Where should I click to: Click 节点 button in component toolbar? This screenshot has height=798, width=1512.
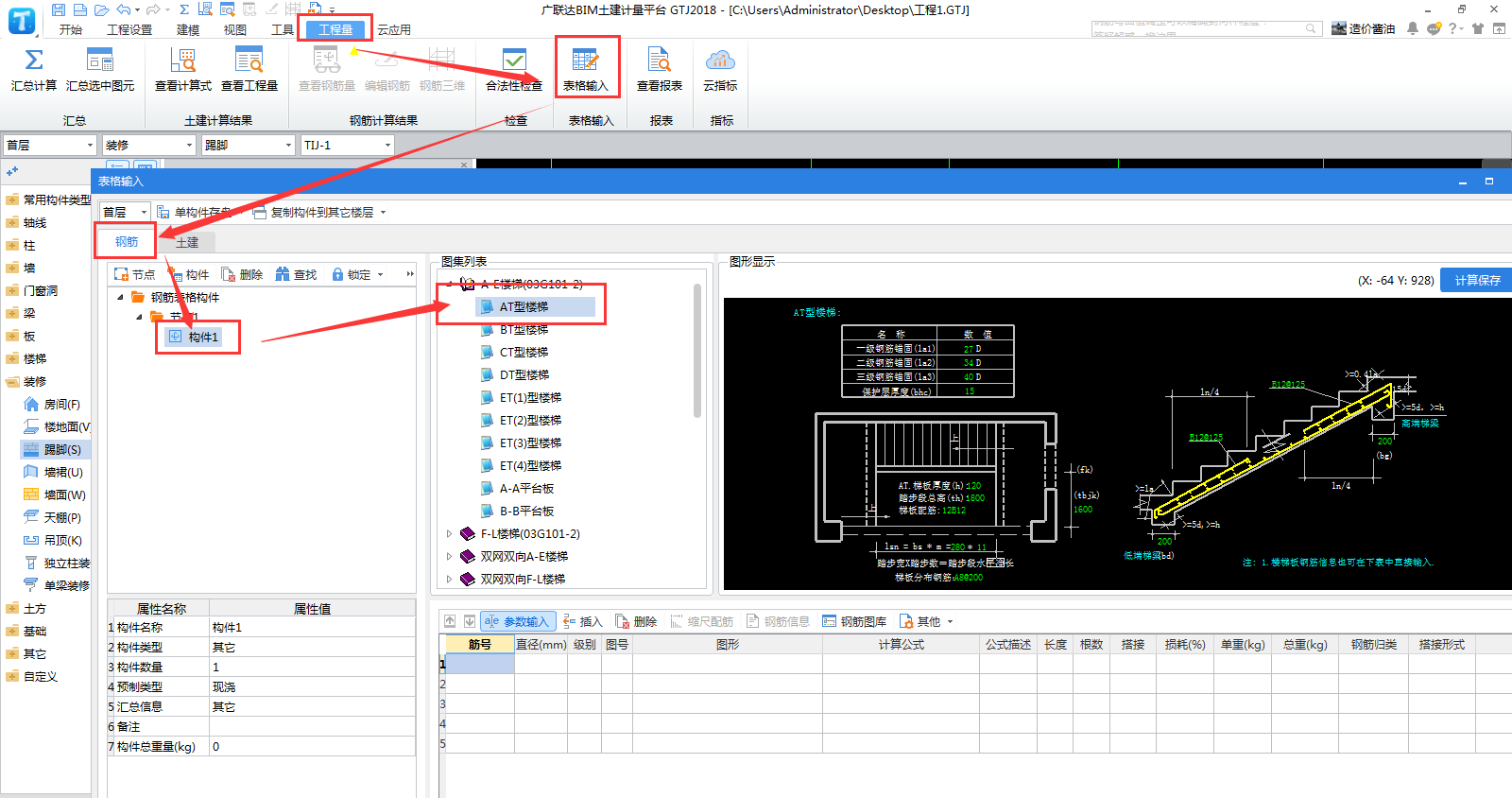134,274
